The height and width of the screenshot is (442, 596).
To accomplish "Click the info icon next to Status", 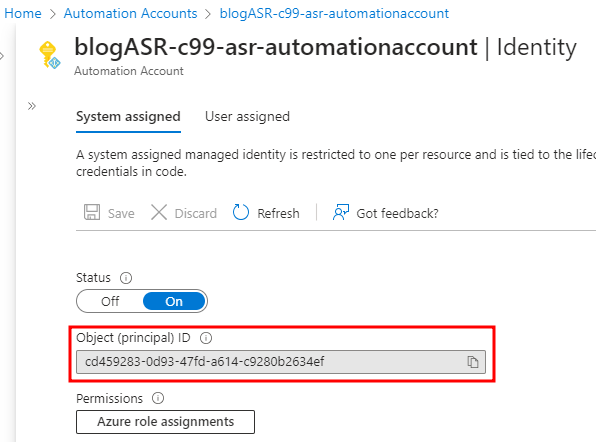I will (x=126, y=278).
